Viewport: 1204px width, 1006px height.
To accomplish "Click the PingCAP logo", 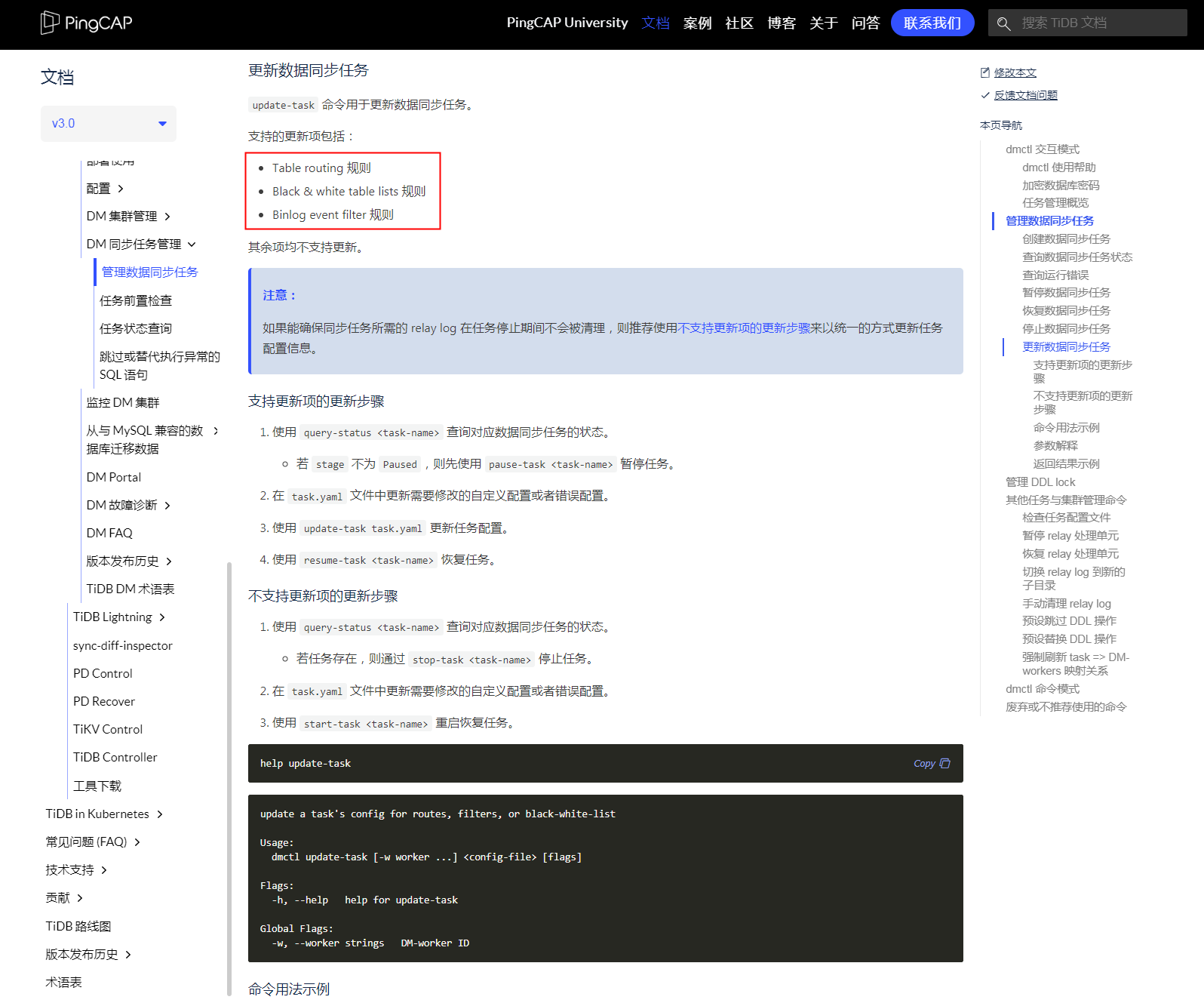I will pos(86,23).
